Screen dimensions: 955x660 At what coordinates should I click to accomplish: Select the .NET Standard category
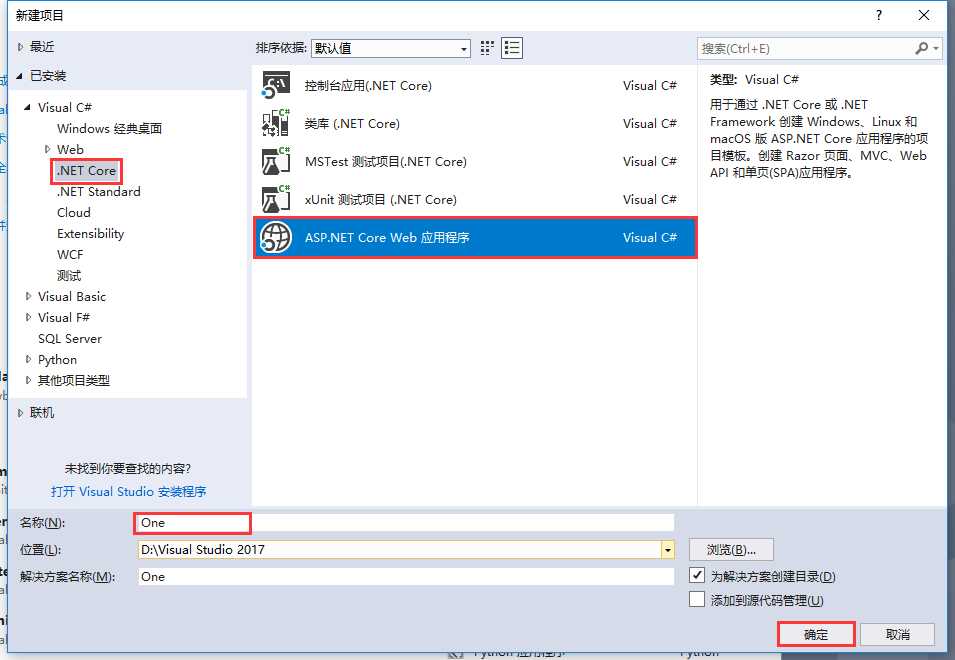tap(99, 192)
